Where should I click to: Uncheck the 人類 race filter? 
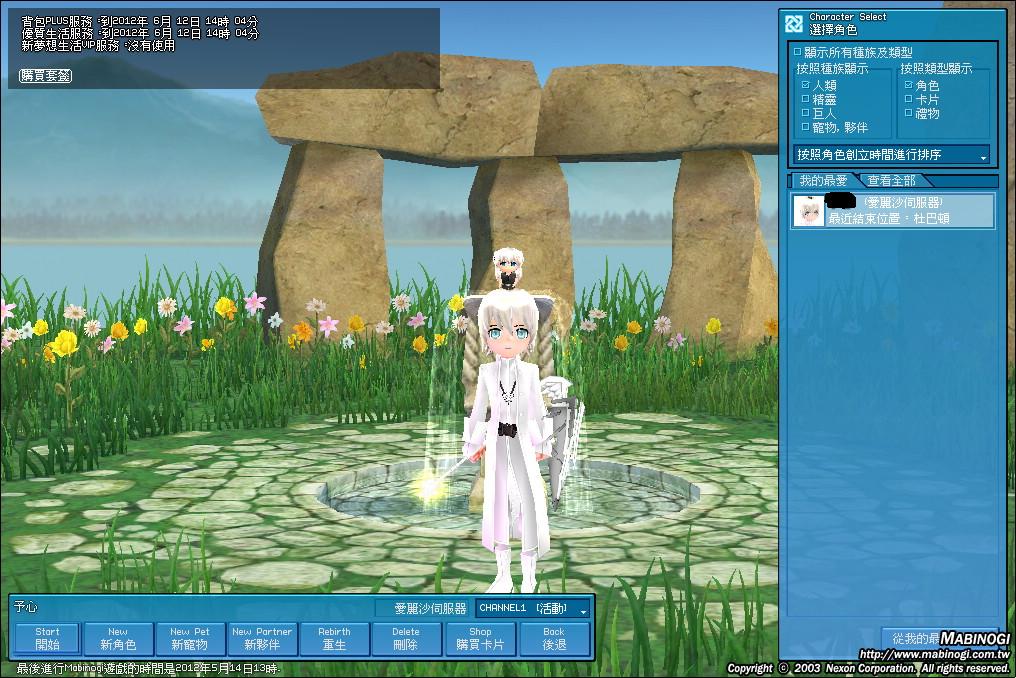[x=806, y=86]
